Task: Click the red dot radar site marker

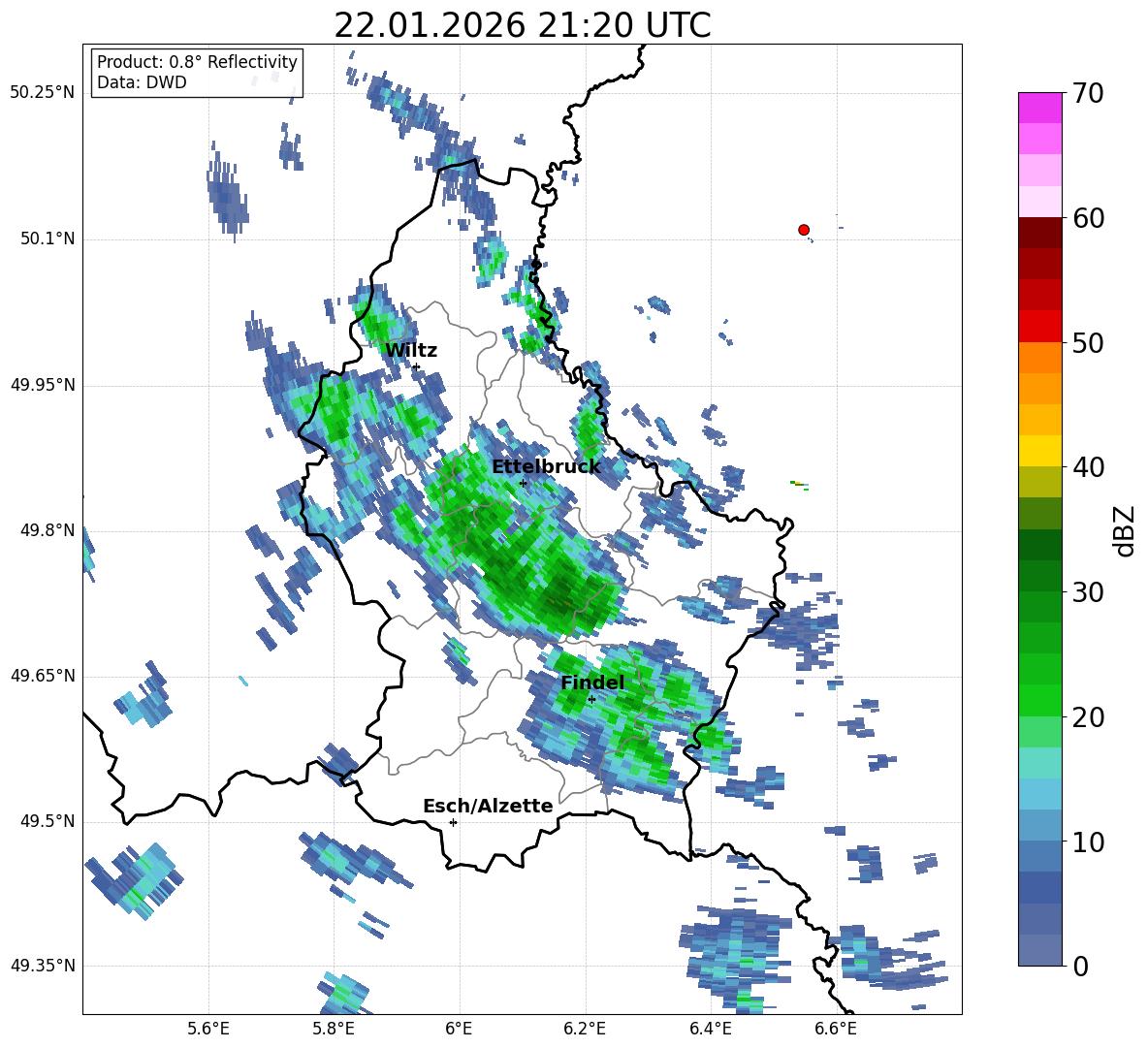Action: pos(803,230)
